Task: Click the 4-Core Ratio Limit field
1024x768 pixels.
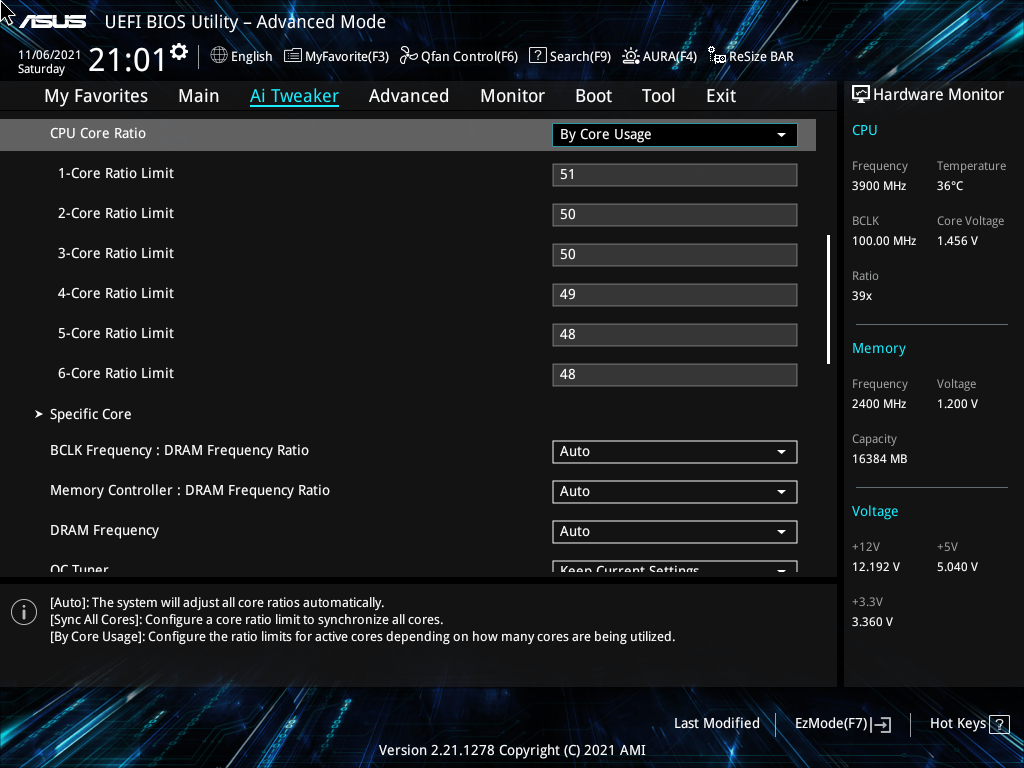Action: (675, 295)
